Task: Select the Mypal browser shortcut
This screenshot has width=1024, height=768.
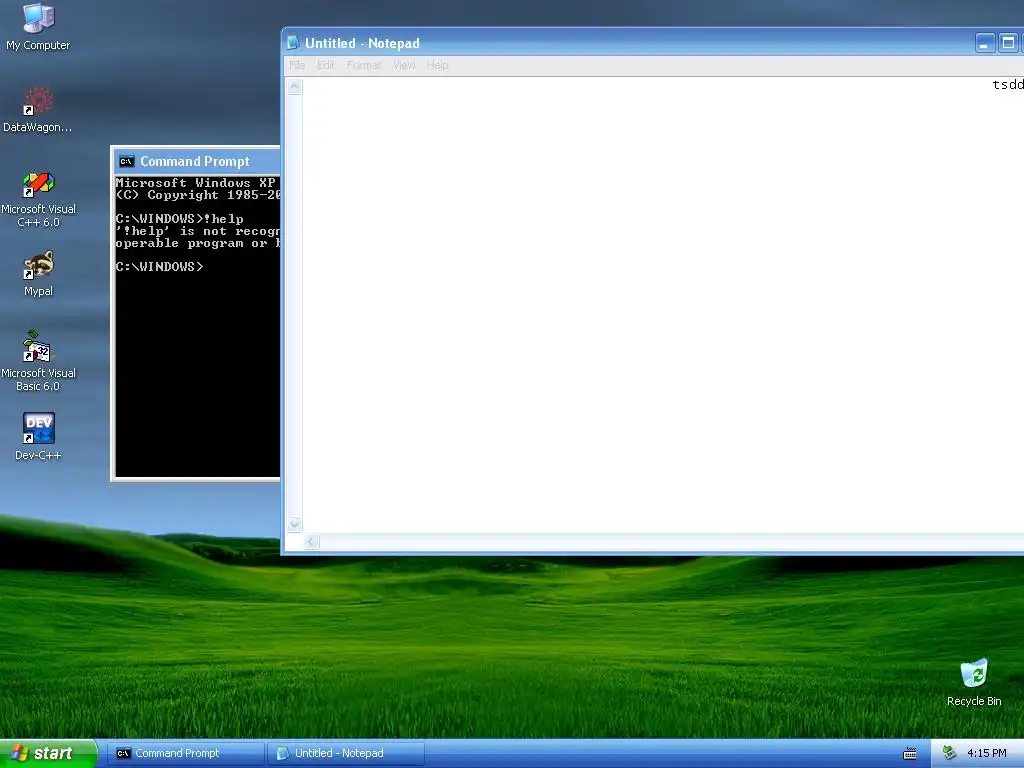Action: click(x=39, y=274)
